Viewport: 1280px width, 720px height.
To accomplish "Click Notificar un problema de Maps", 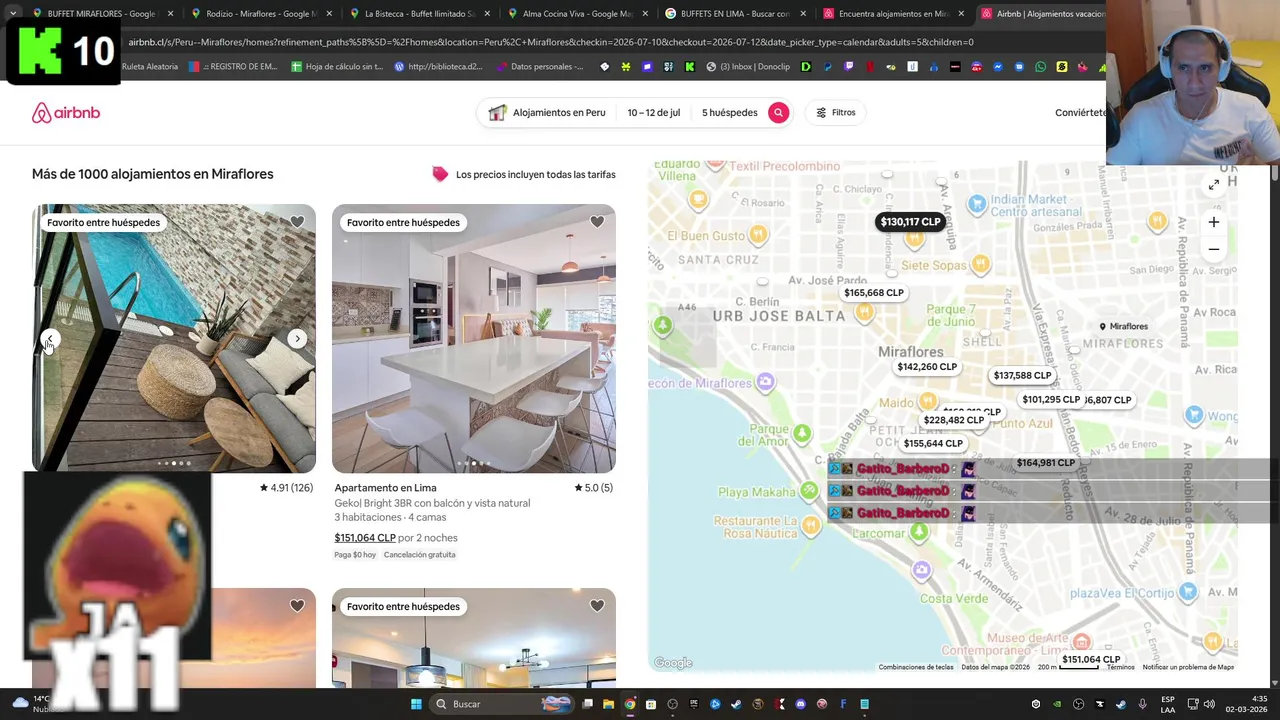I will tap(1188, 667).
